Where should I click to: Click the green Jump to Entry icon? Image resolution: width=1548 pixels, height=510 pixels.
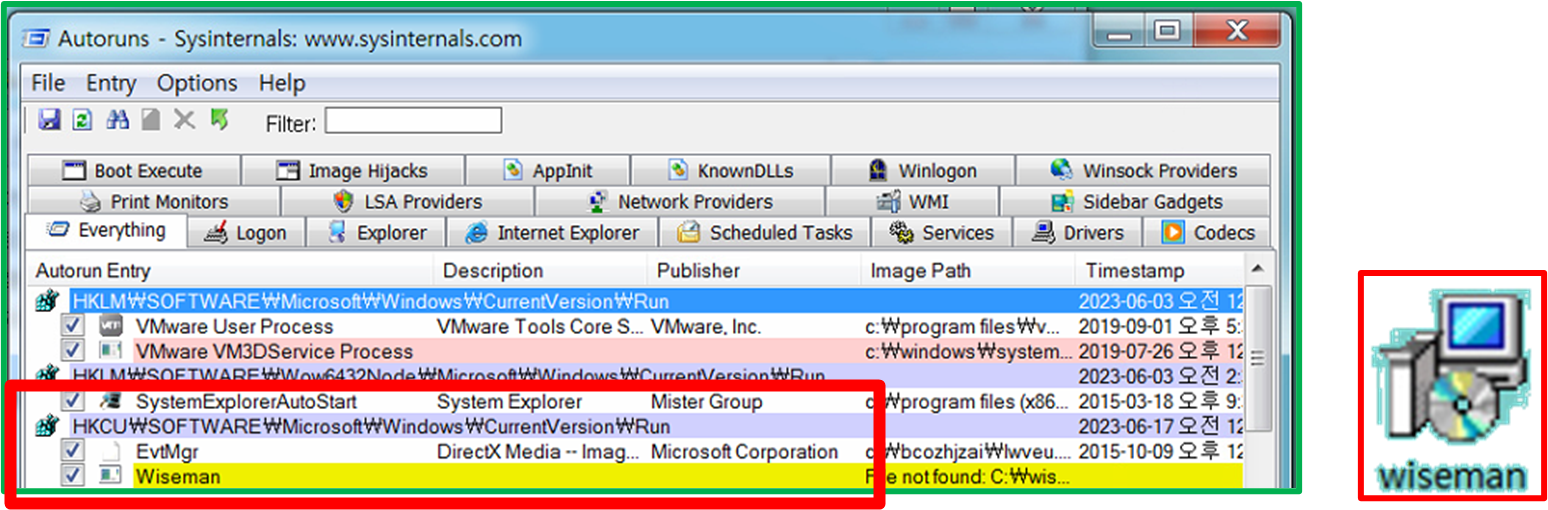219,120
